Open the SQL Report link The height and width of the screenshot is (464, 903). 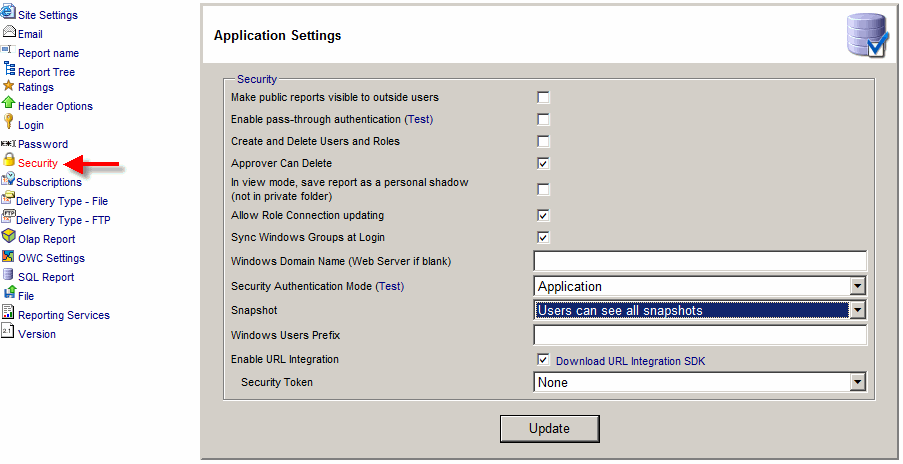(46, 277)
